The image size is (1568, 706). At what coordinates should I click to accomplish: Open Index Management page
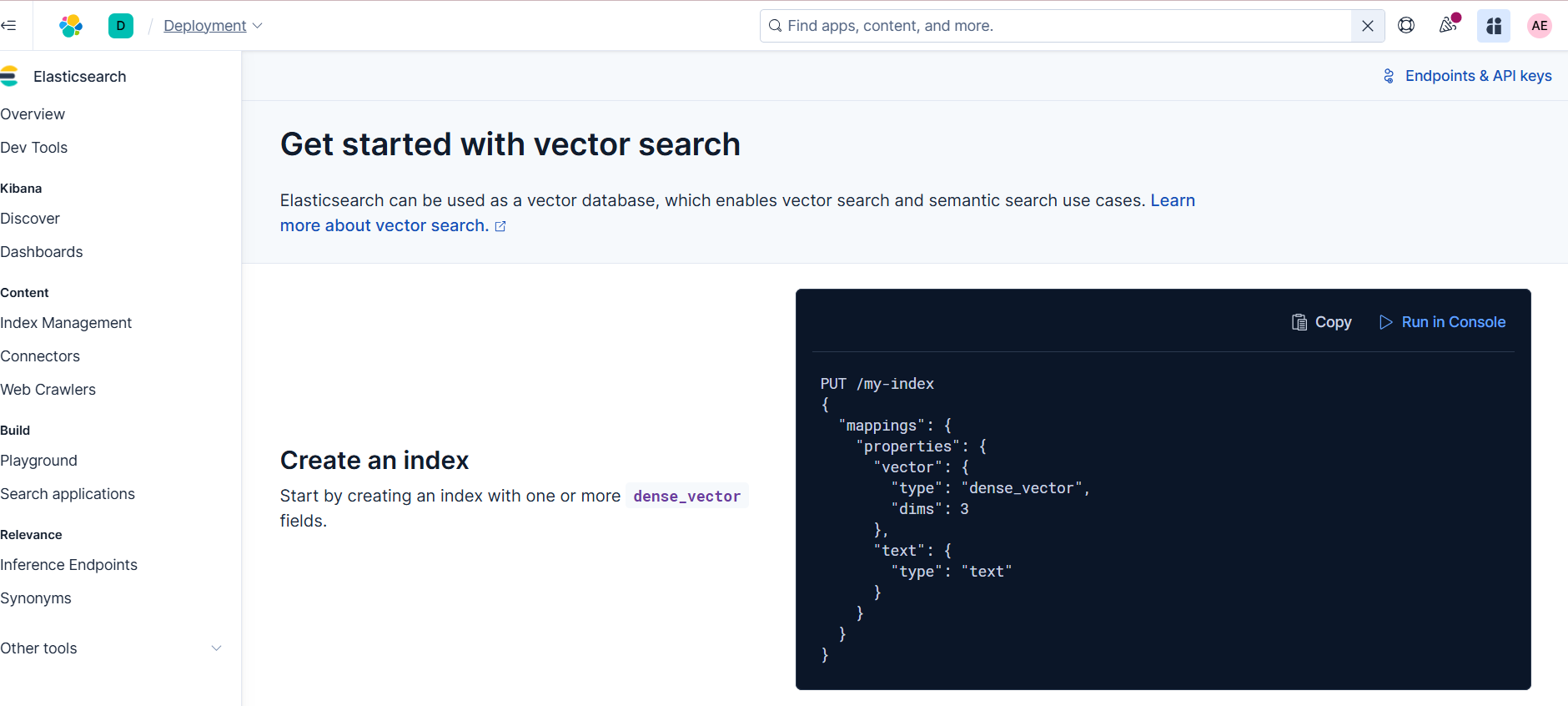[x=66, y=323]
